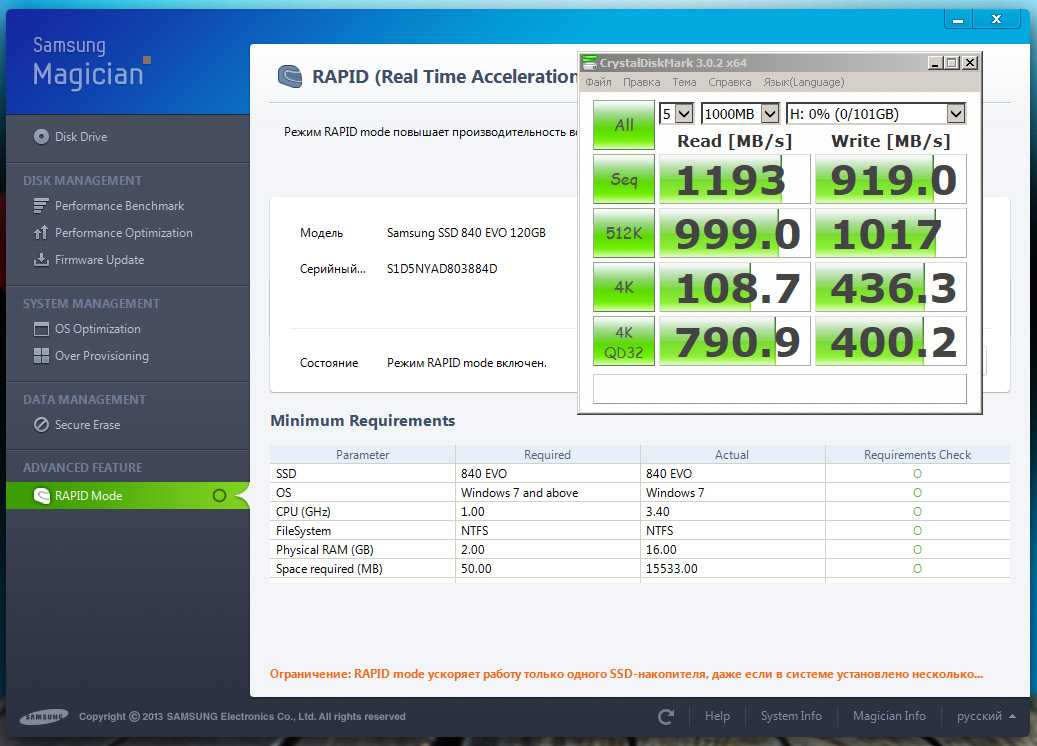Select OS Optimization
Image resolution: width=1037 pixels, height=746 pixels.
98,329
